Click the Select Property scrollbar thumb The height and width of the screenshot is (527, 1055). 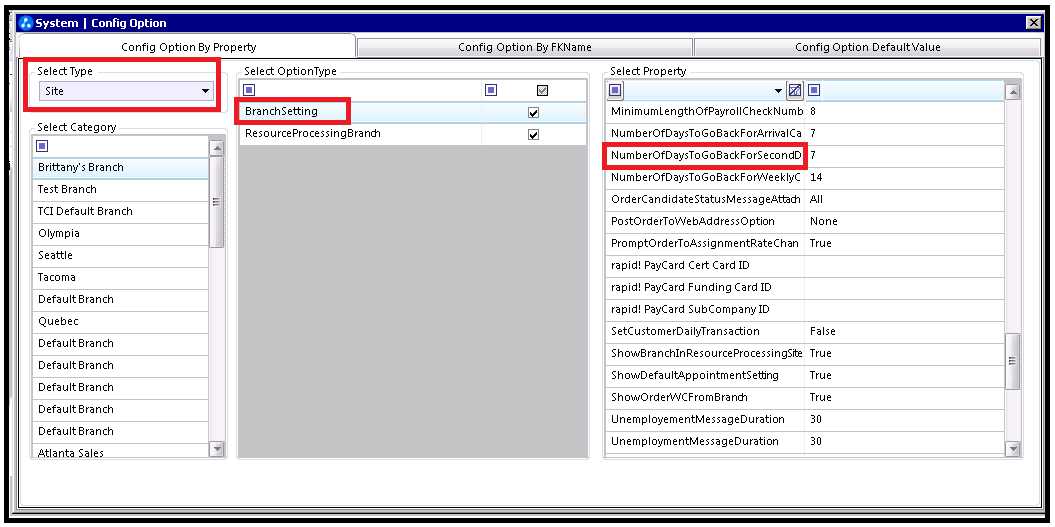coord(1012,361)
